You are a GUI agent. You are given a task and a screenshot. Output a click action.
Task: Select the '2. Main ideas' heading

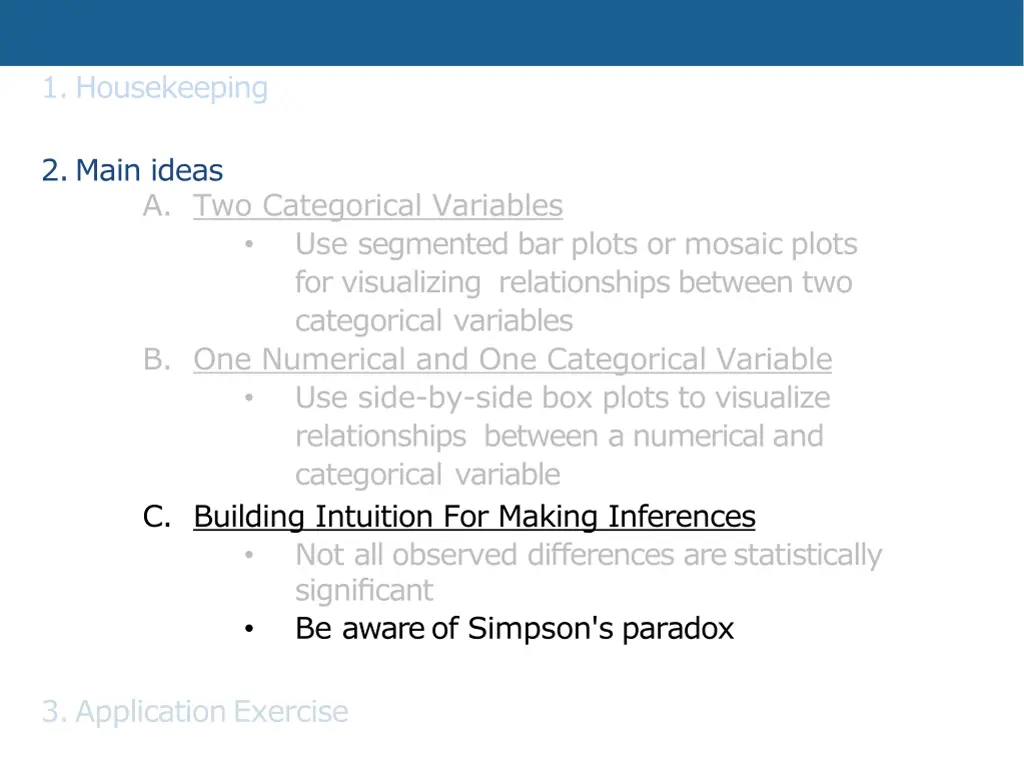tap(133, 170)
